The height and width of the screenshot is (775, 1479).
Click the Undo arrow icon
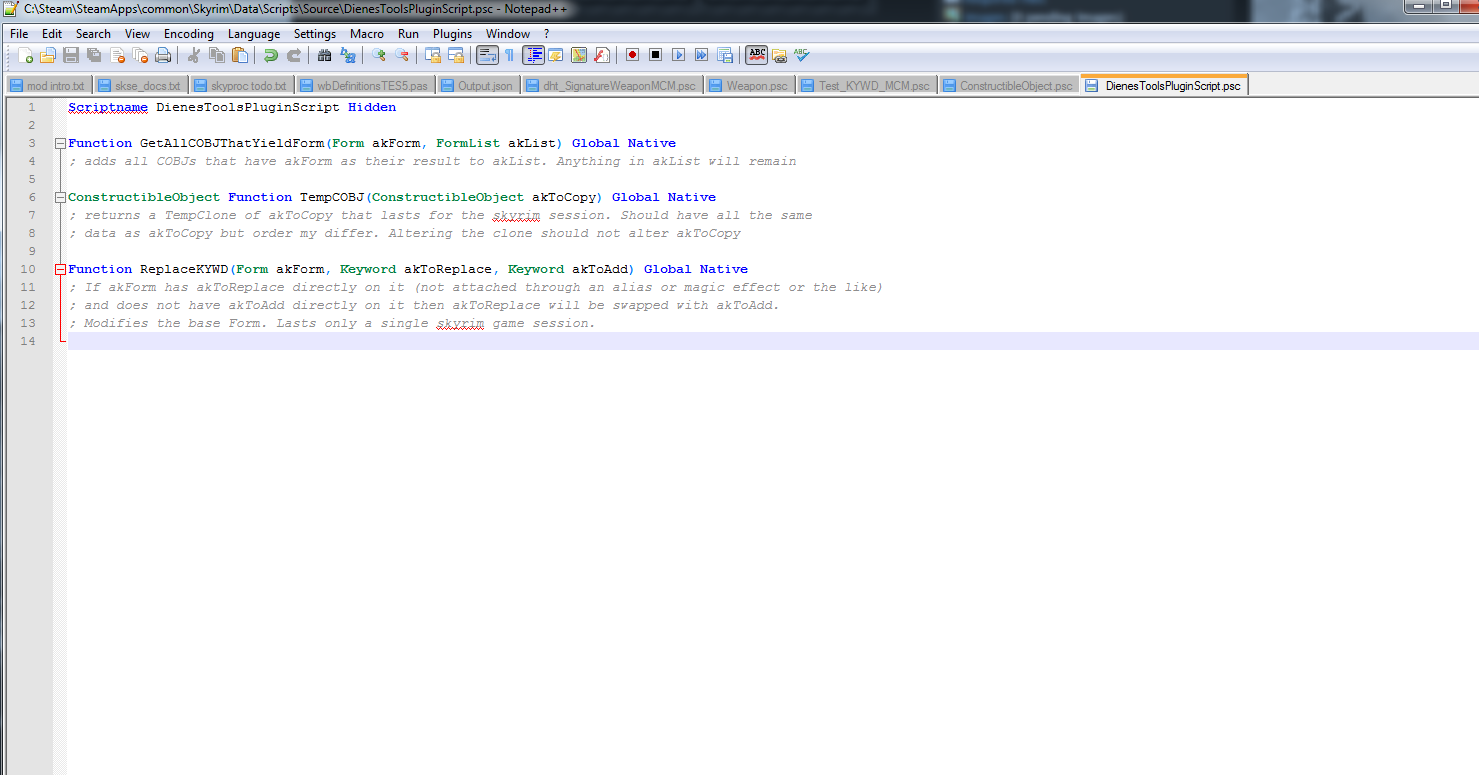(271, 55)
